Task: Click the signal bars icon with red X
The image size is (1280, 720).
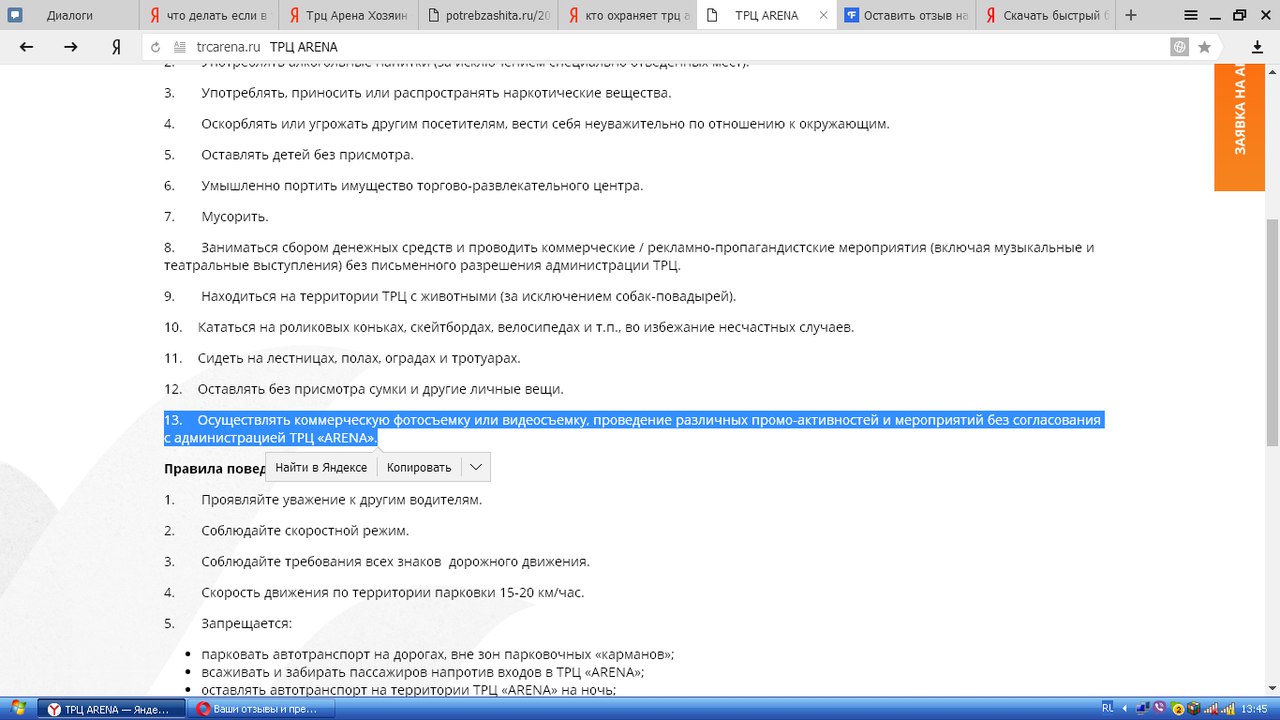Action: coord(1211,708)
